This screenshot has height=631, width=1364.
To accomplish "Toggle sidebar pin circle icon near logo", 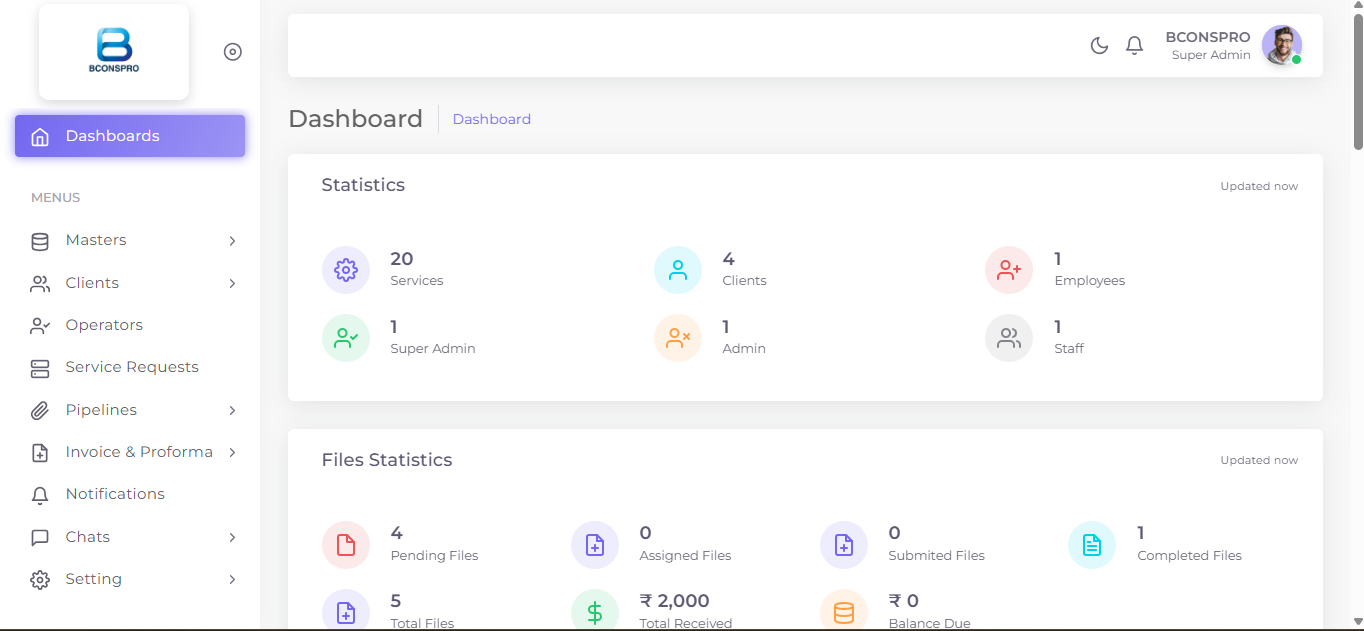I will pos(233,52).
